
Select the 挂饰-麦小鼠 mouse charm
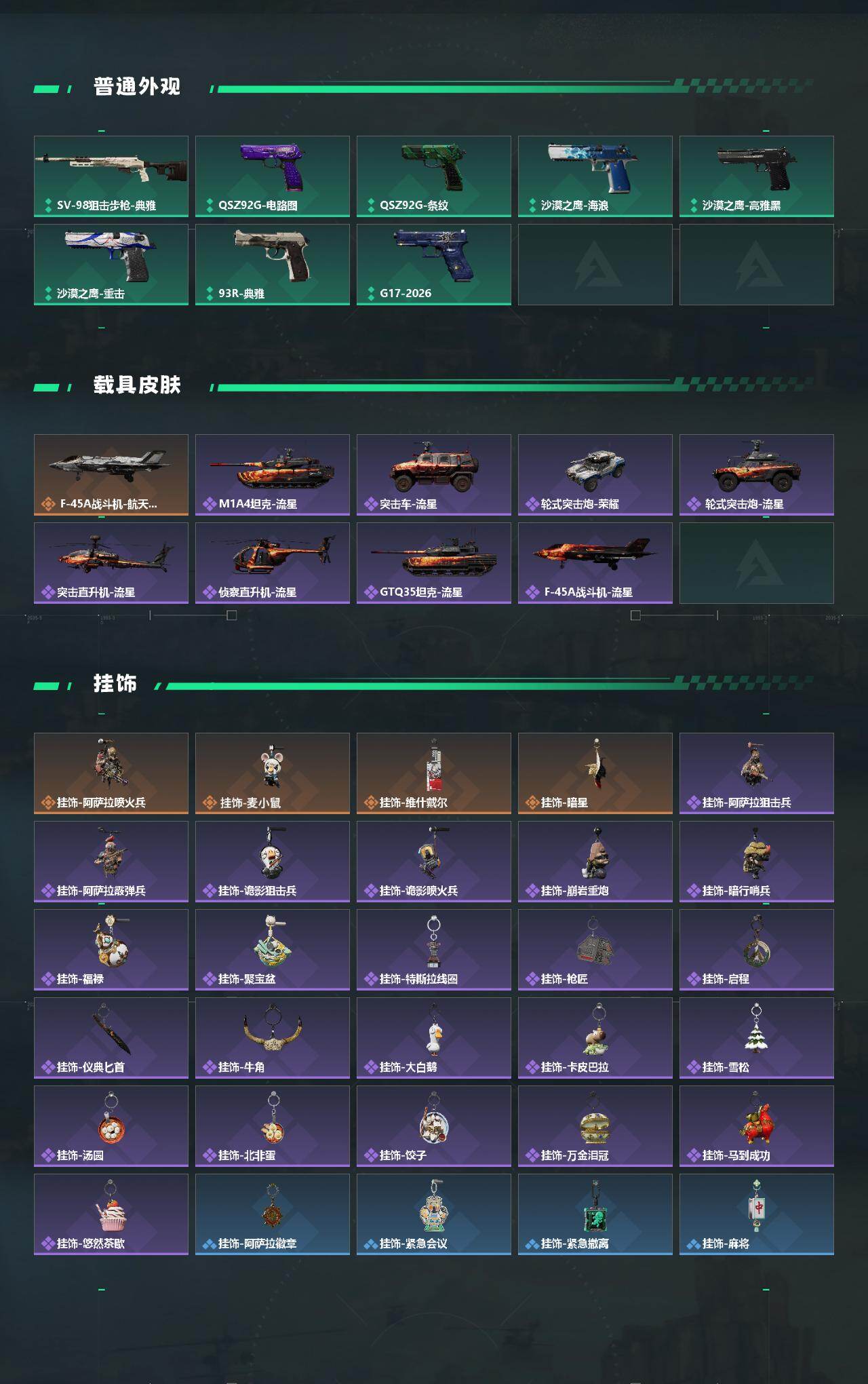tap(273, 773)
